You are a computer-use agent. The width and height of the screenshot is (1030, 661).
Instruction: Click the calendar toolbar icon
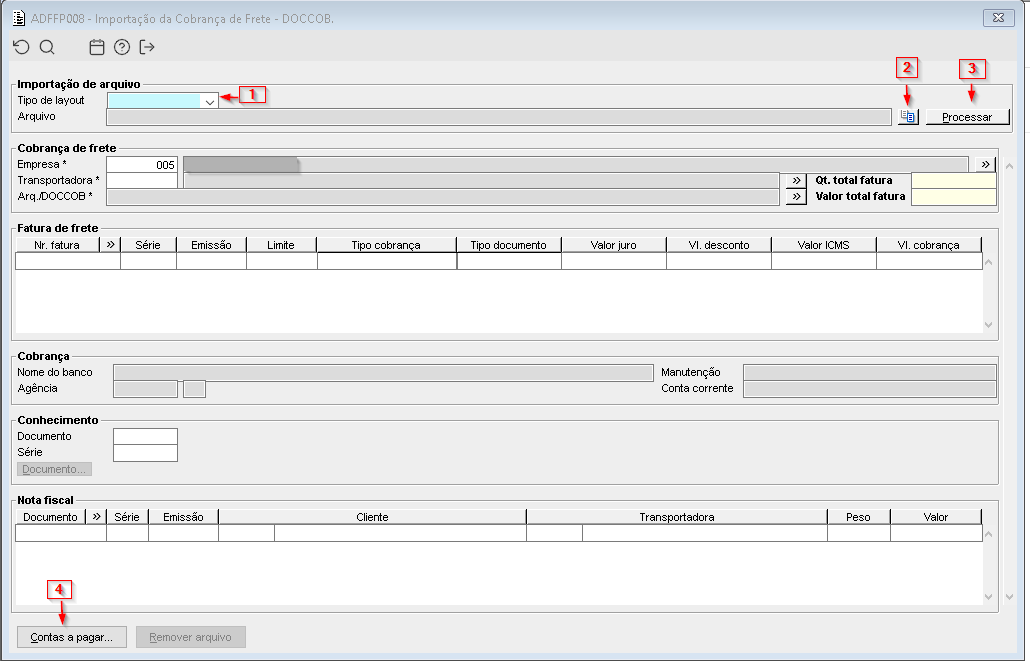(x=97, y=47)
